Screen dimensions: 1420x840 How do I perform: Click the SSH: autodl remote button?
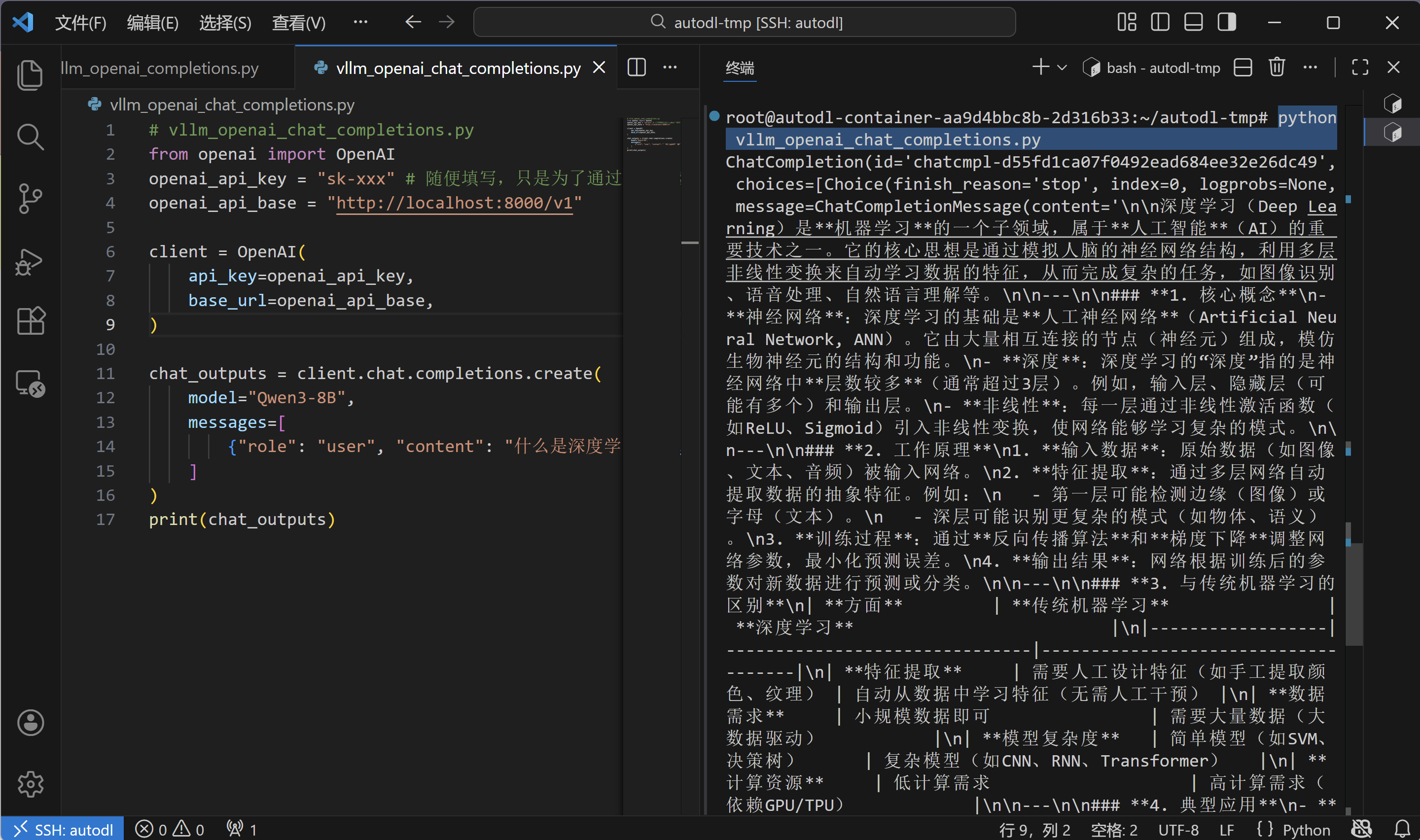coord(63,829)
